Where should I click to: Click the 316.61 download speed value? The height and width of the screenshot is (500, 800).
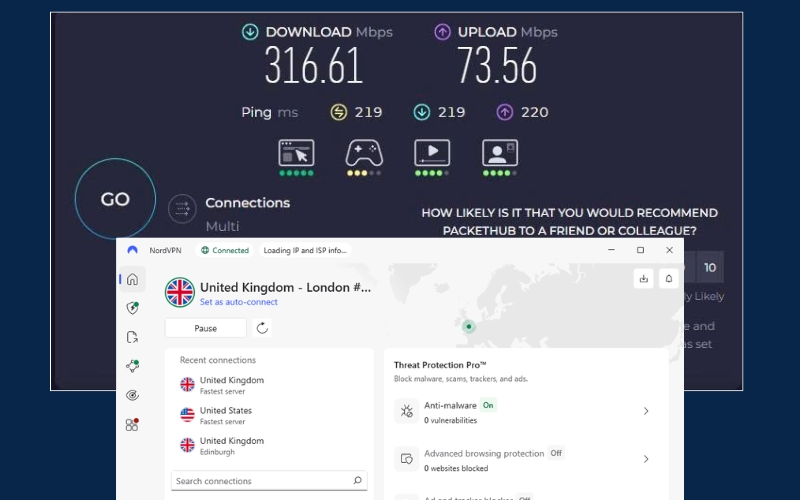pos(314,65)
